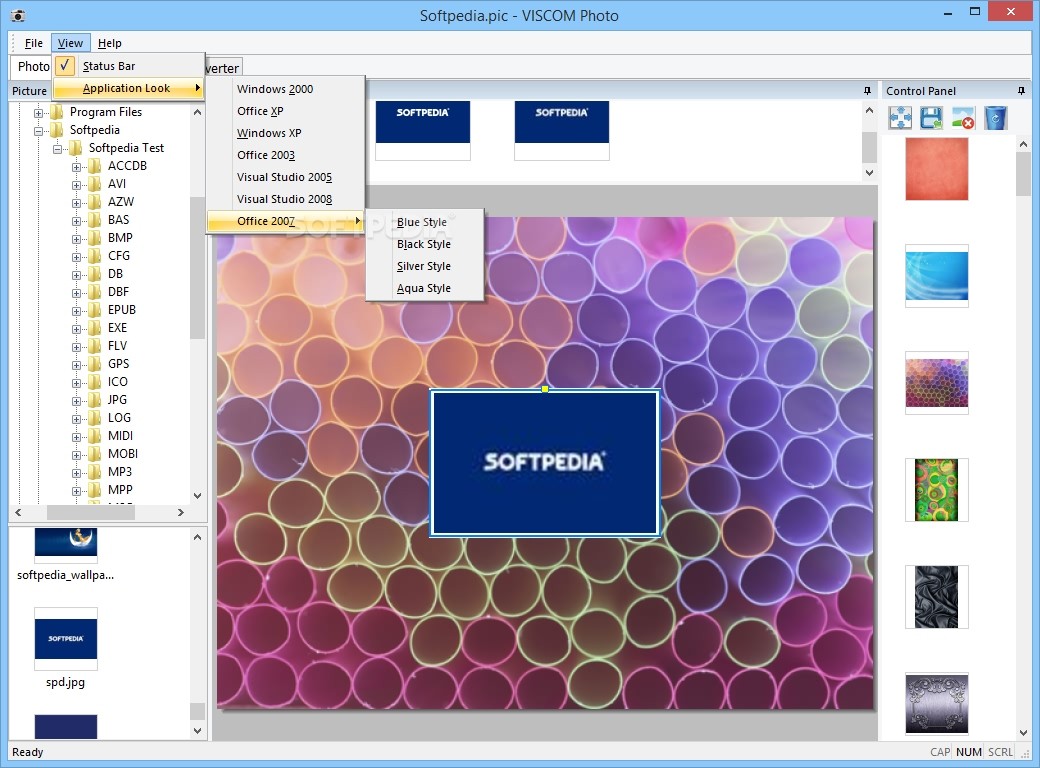Switch to the Photo tab

(31, 66)
